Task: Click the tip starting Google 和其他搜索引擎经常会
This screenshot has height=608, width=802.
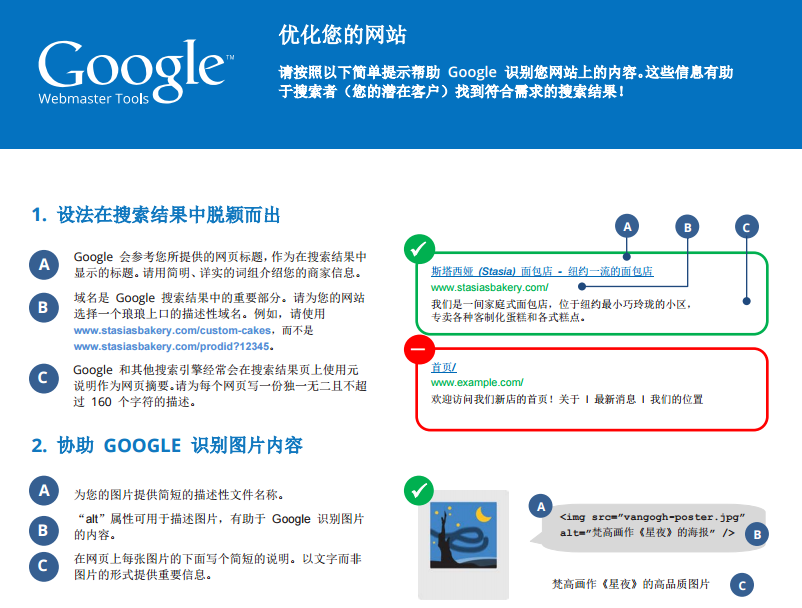Action: 220,386
